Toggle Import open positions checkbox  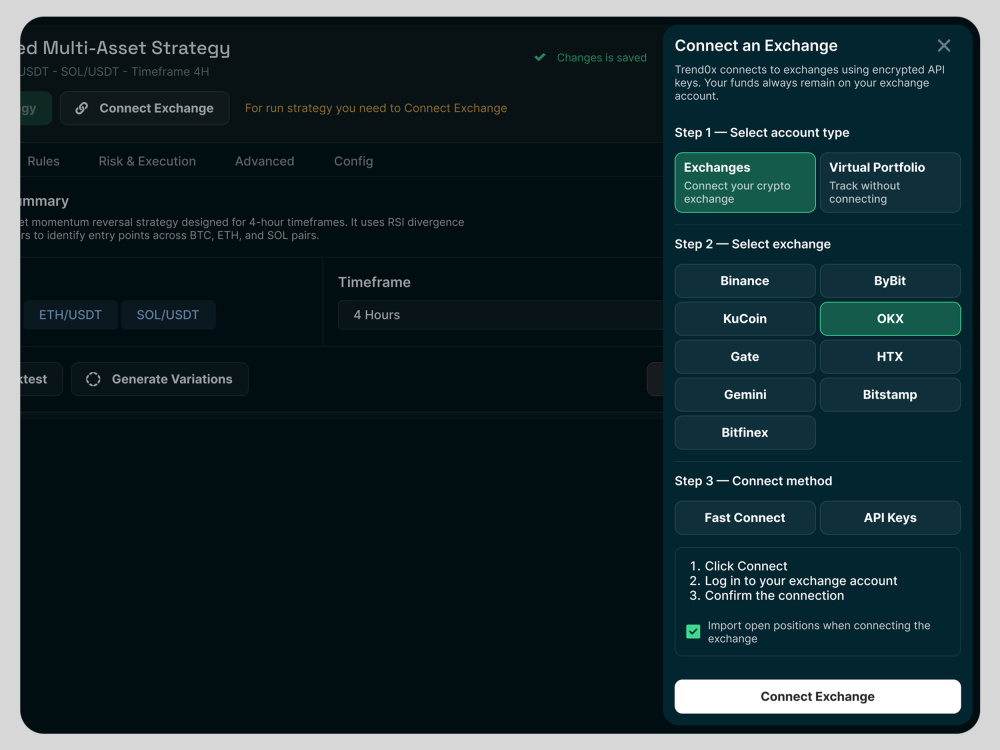(693, 631)
